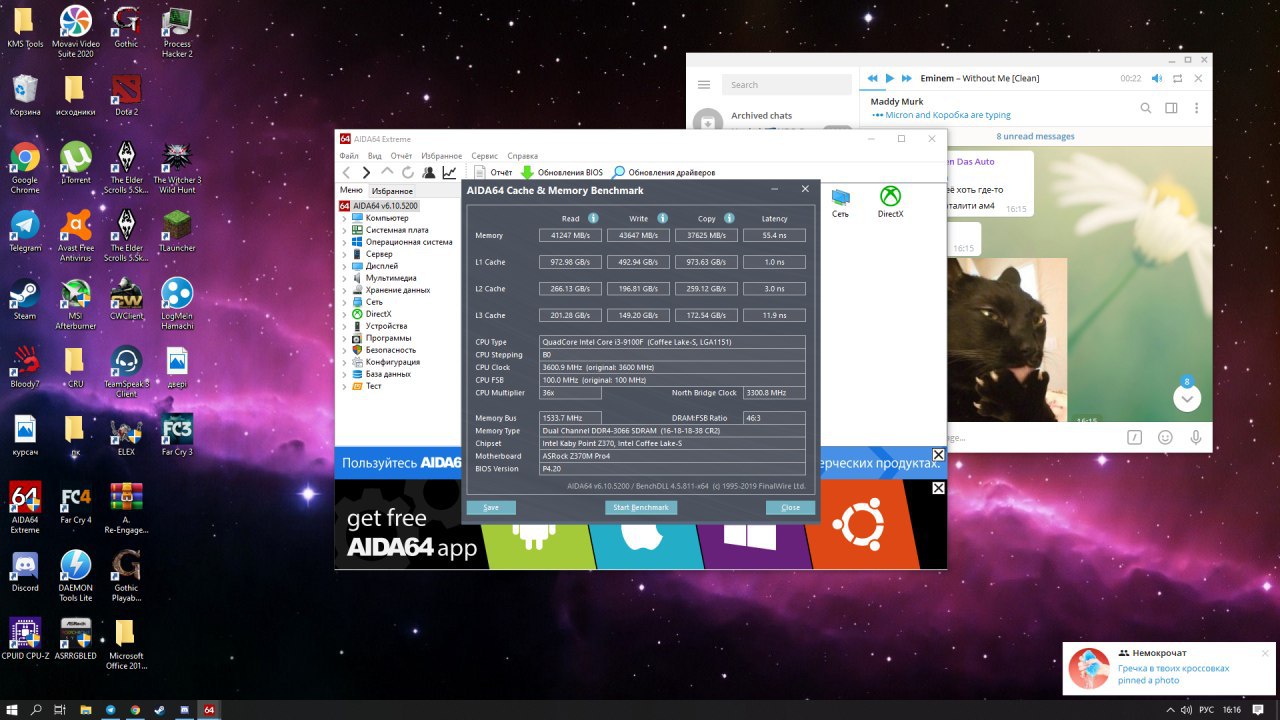
Task: Click info icon next to Write column
Action: pyautogui.click(x=662, y=218)
